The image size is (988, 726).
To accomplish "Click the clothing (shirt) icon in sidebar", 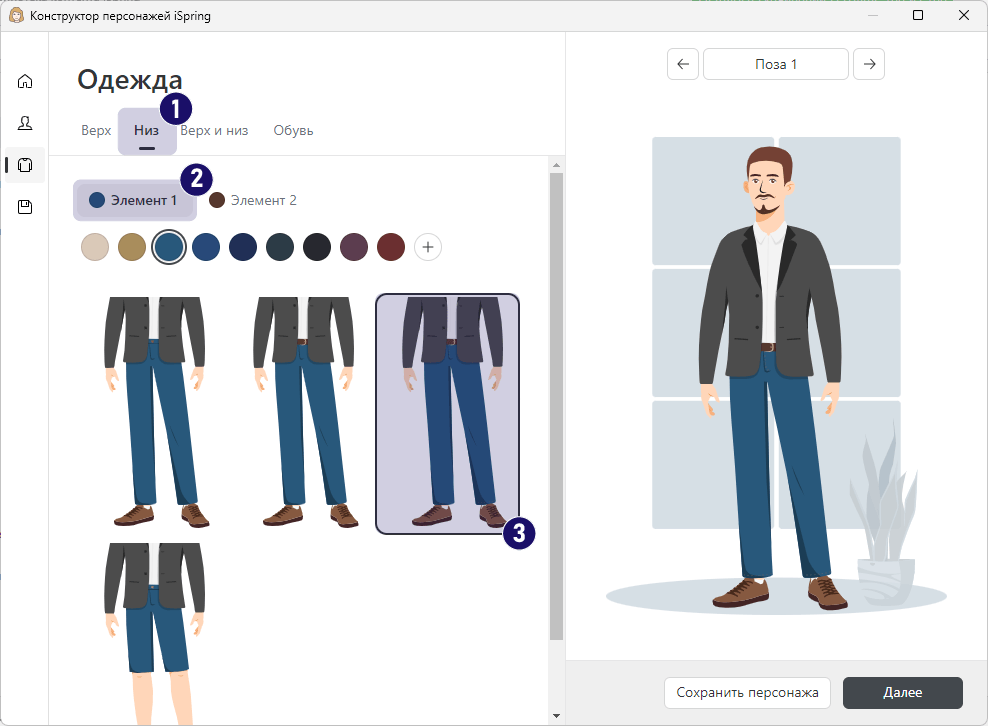I will [24, 165].
